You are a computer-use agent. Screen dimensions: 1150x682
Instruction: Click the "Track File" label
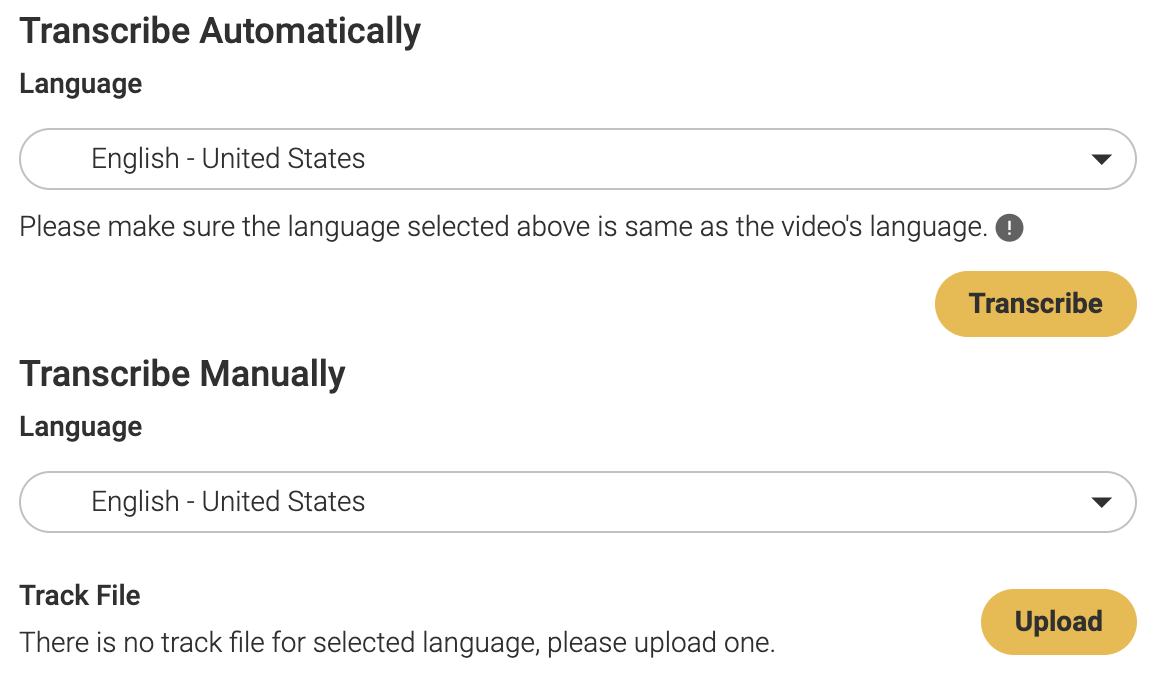click(x=80, y=596)
